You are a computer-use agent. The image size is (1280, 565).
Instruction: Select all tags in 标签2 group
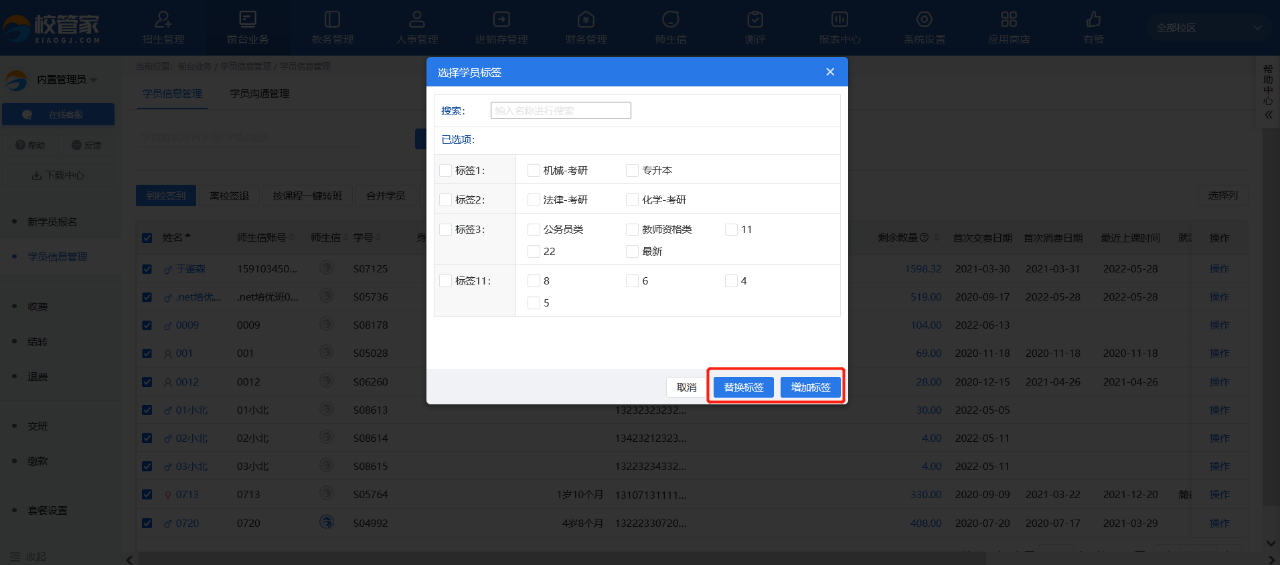[445, 200]
